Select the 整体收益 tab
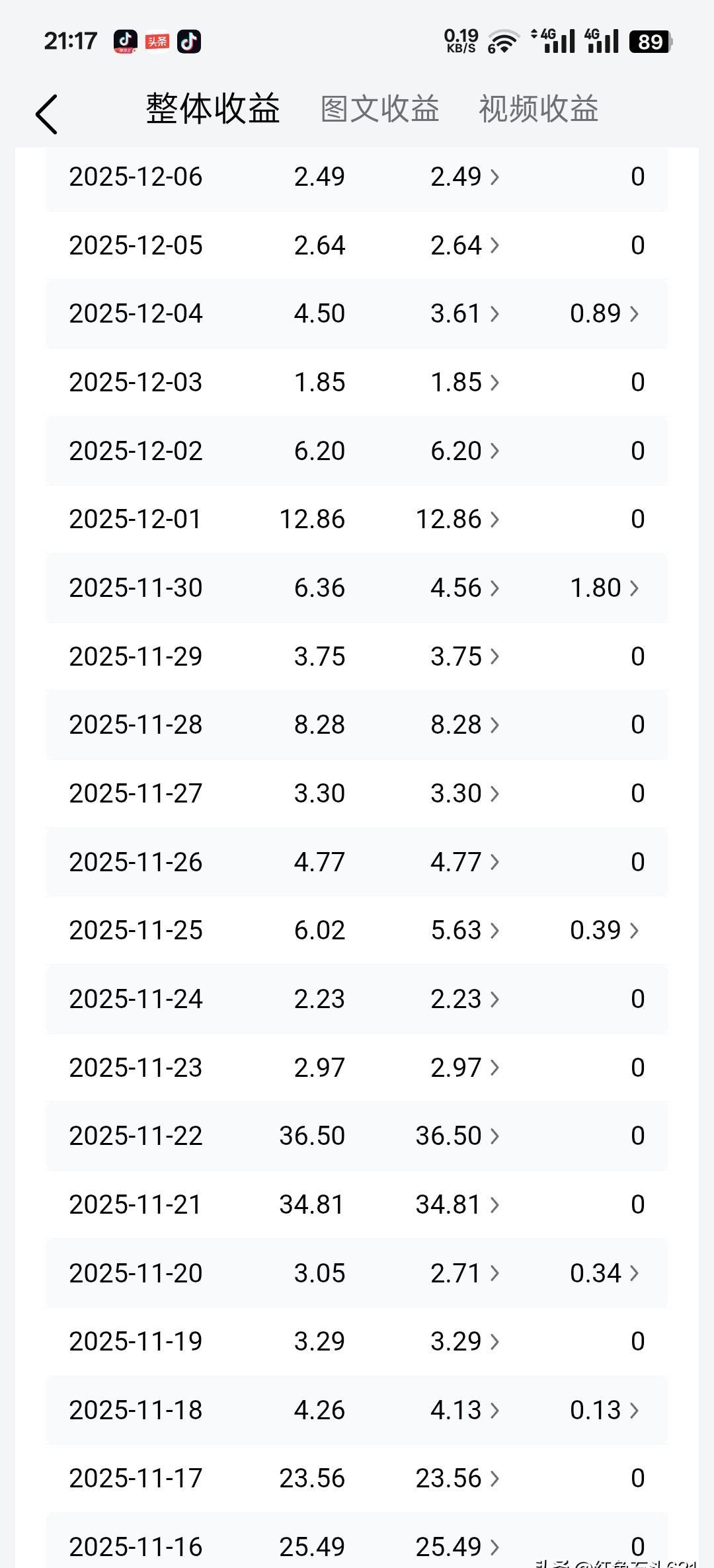 (213, 109)
